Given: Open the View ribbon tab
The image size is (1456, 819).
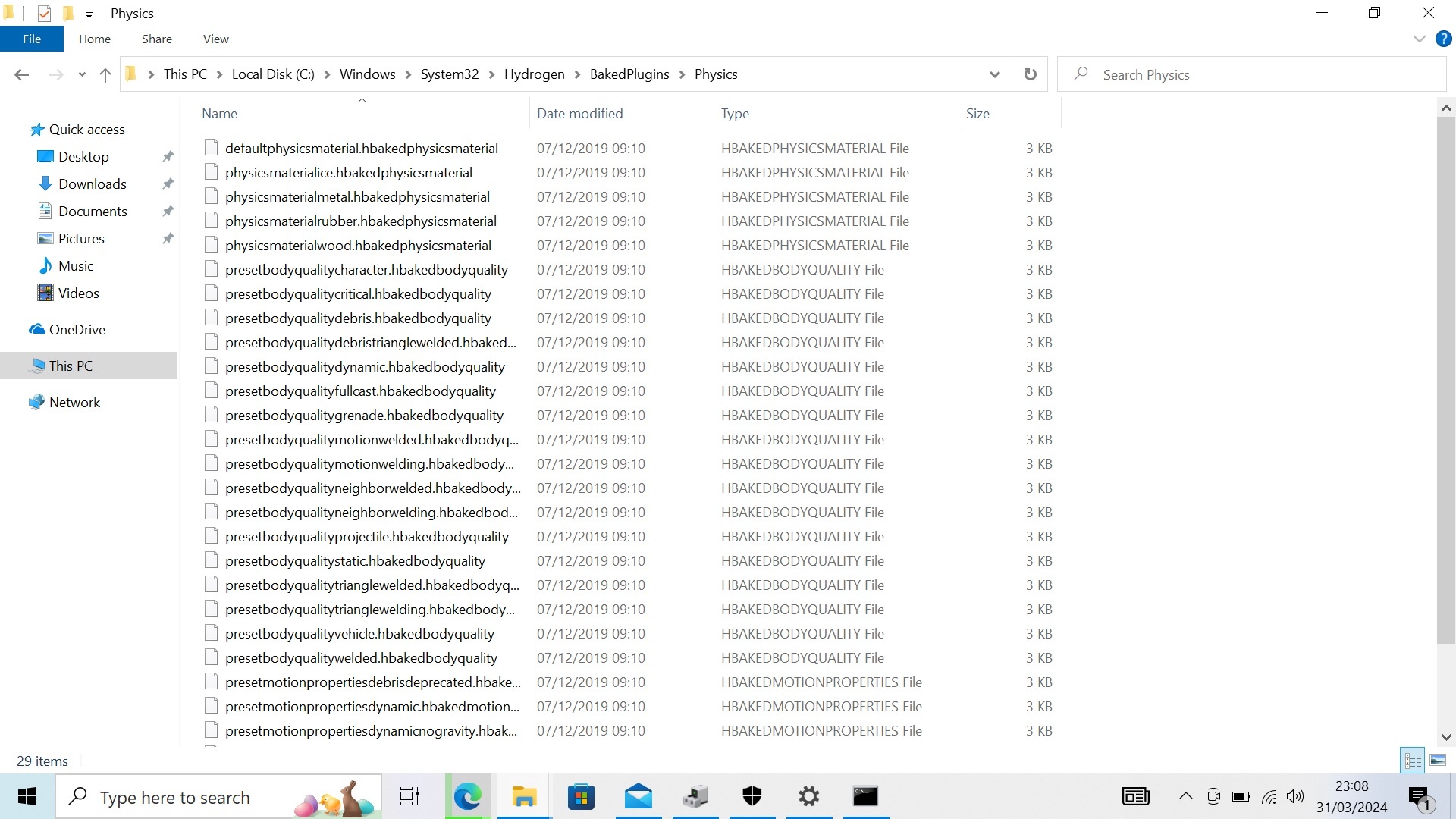Looking at the screenshot, I should (216, 39).
